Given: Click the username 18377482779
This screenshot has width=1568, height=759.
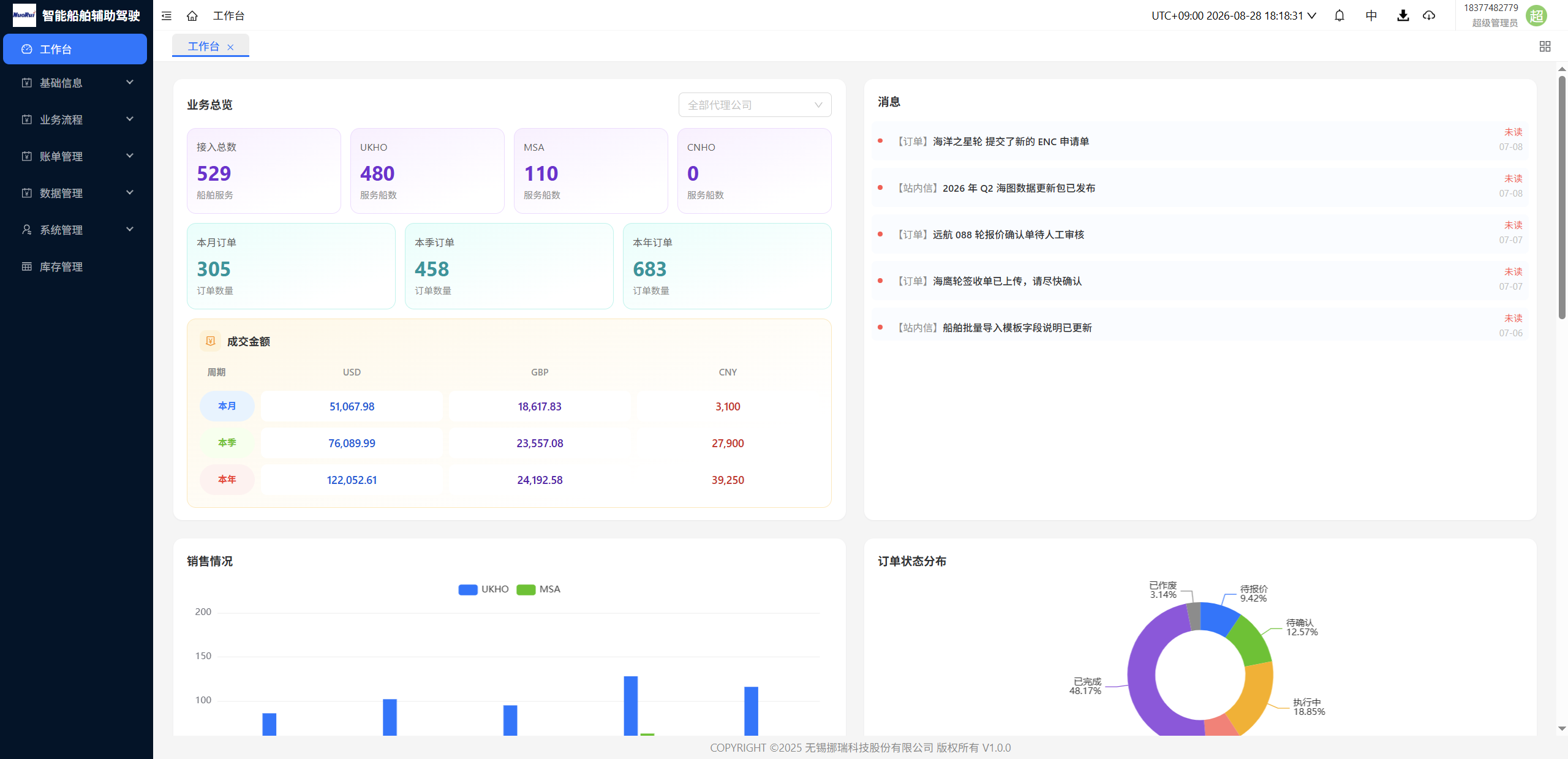Looking at the screenshot, I should [x=1491, y=8].
